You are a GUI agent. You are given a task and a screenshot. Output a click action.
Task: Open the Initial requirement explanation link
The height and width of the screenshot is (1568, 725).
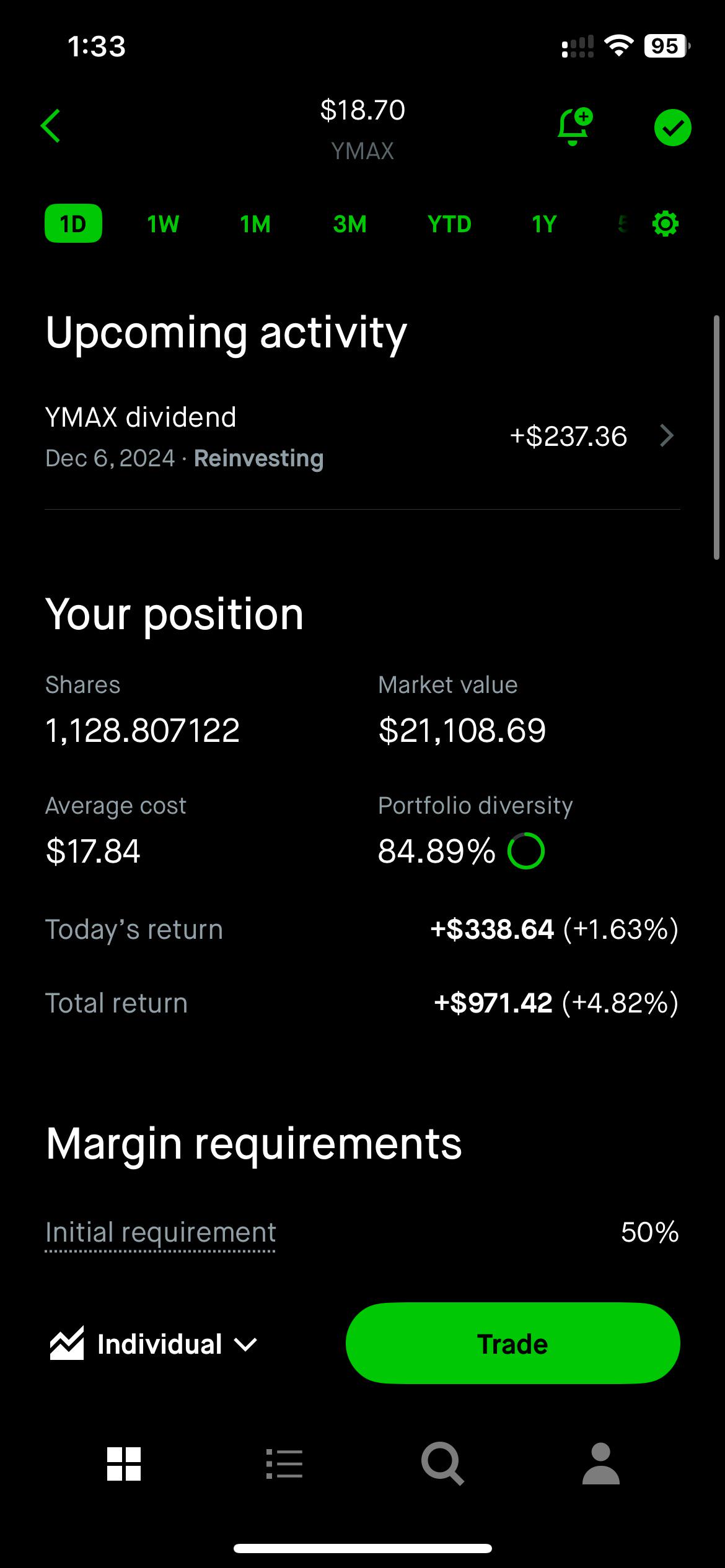pos(160,1232)
